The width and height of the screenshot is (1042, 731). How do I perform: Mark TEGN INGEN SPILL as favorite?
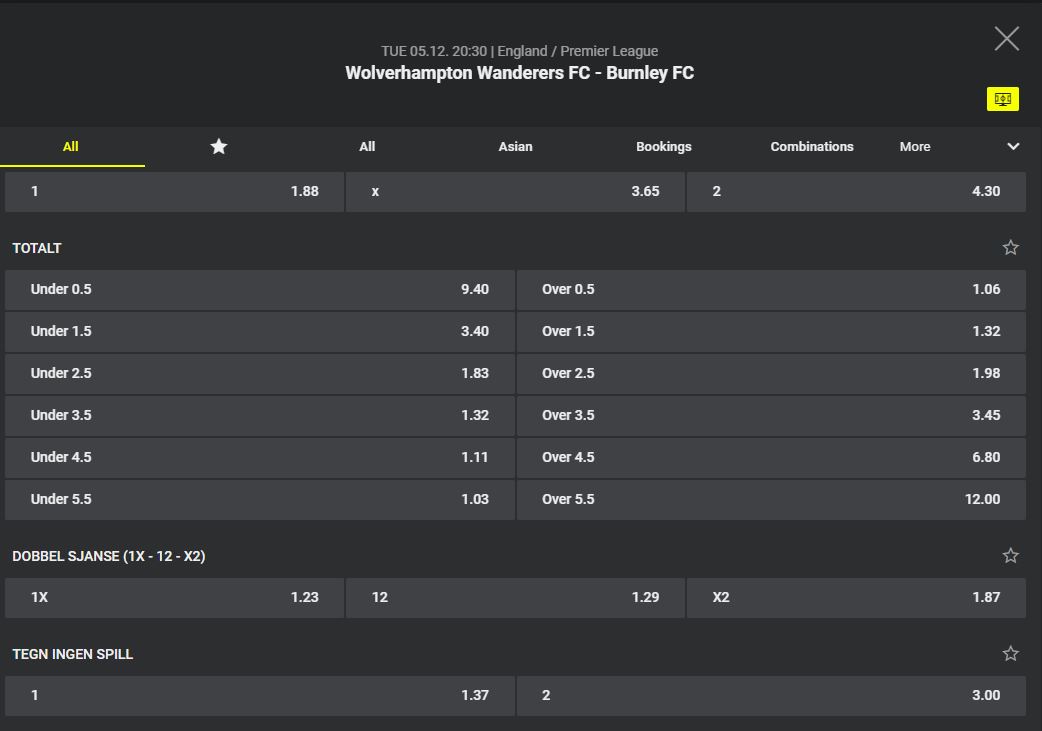[1010, 654]
